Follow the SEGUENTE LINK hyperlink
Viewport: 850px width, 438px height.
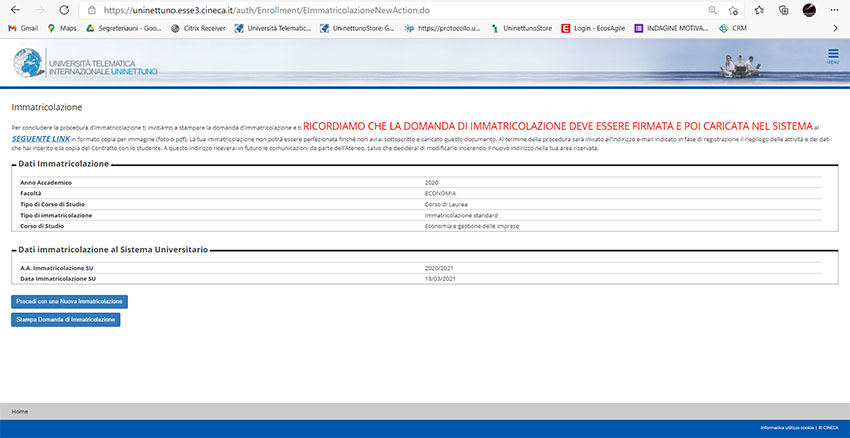(x=40, y=138)
